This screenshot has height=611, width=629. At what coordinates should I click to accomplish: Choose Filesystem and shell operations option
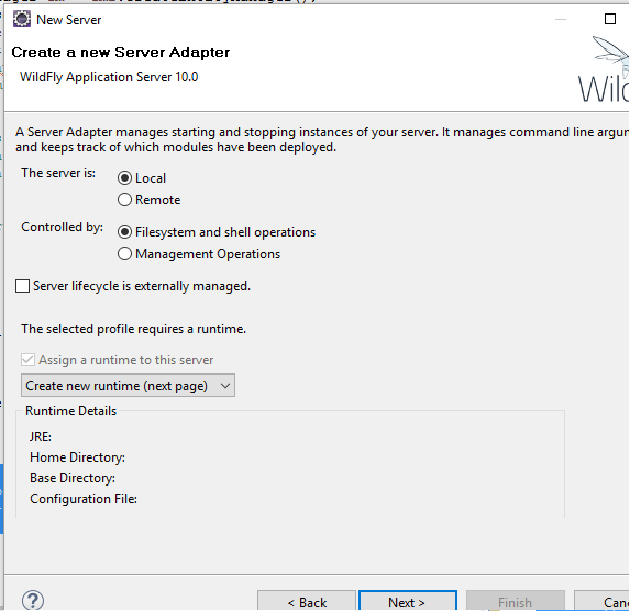pos(125,232)
